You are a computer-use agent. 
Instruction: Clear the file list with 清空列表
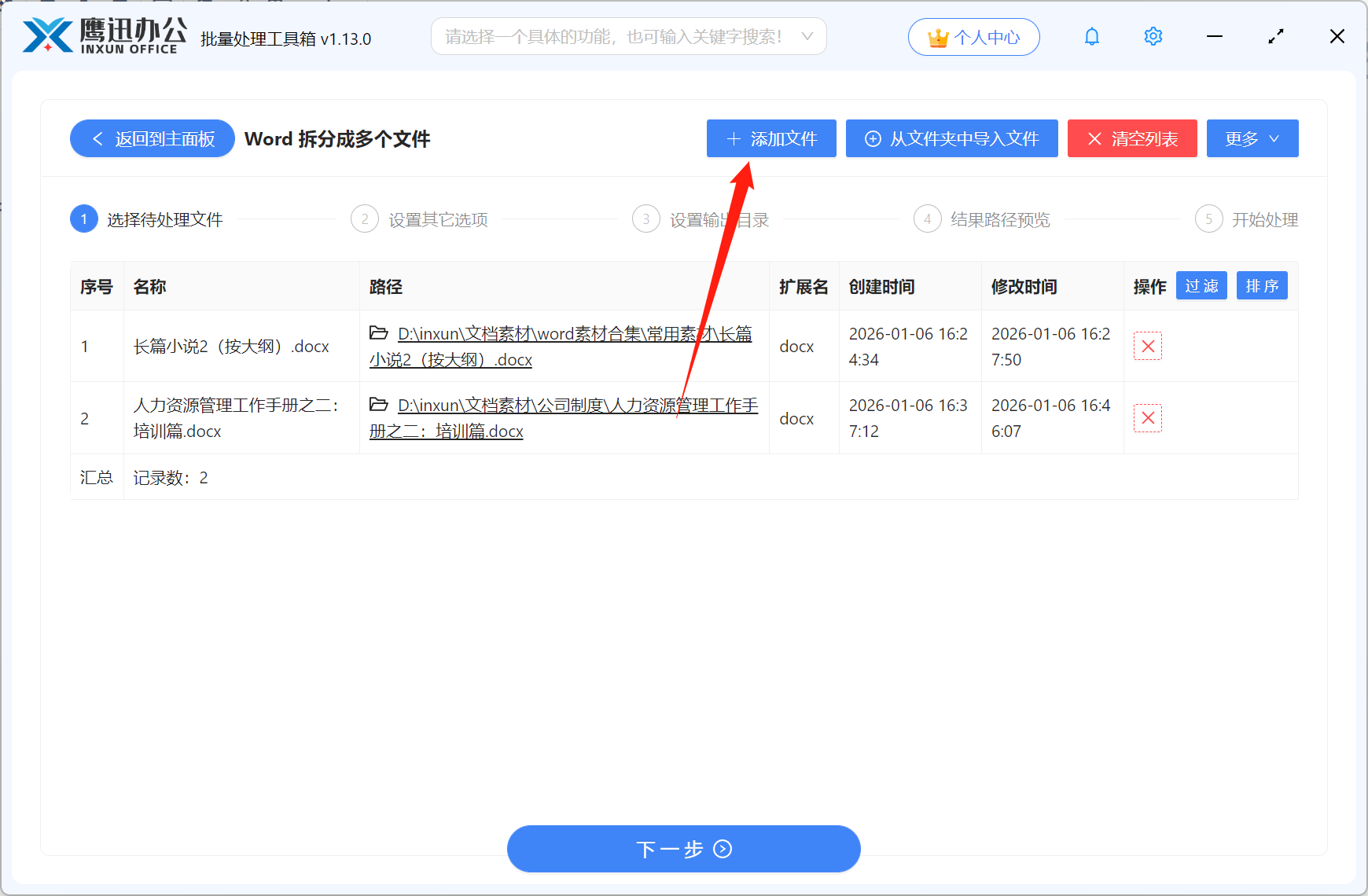(1132, 138)
